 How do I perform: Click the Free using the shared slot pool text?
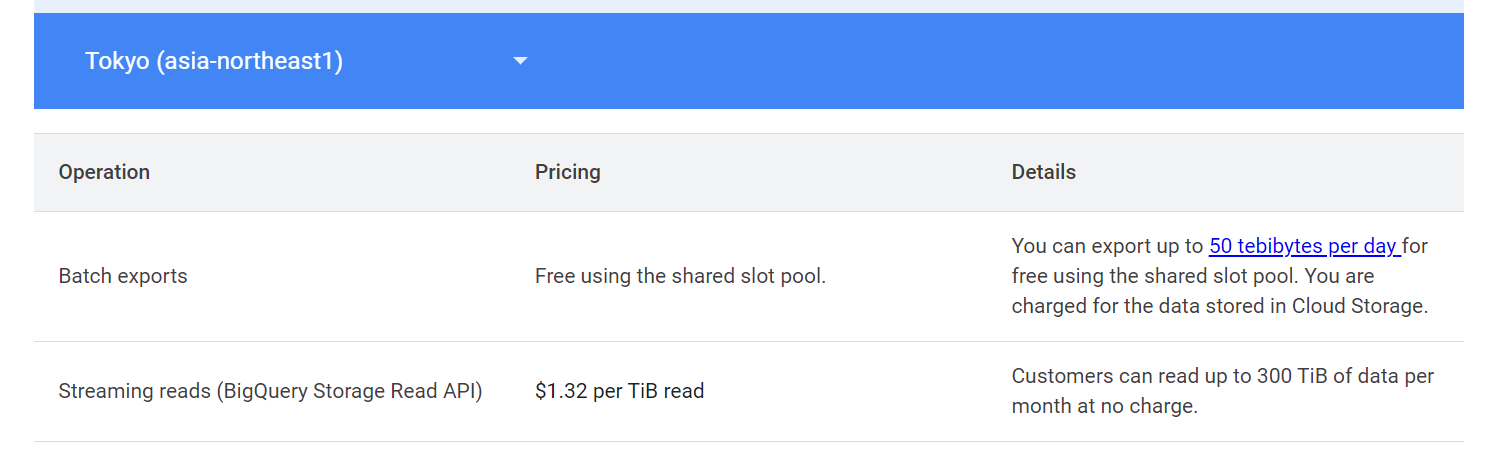point(681,276)
